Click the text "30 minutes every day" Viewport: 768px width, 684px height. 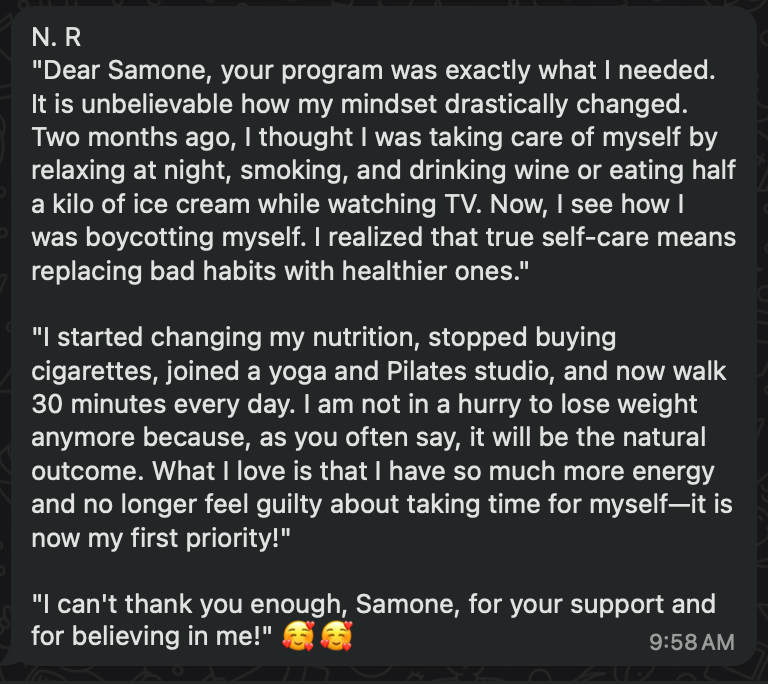tap(162, 405)
